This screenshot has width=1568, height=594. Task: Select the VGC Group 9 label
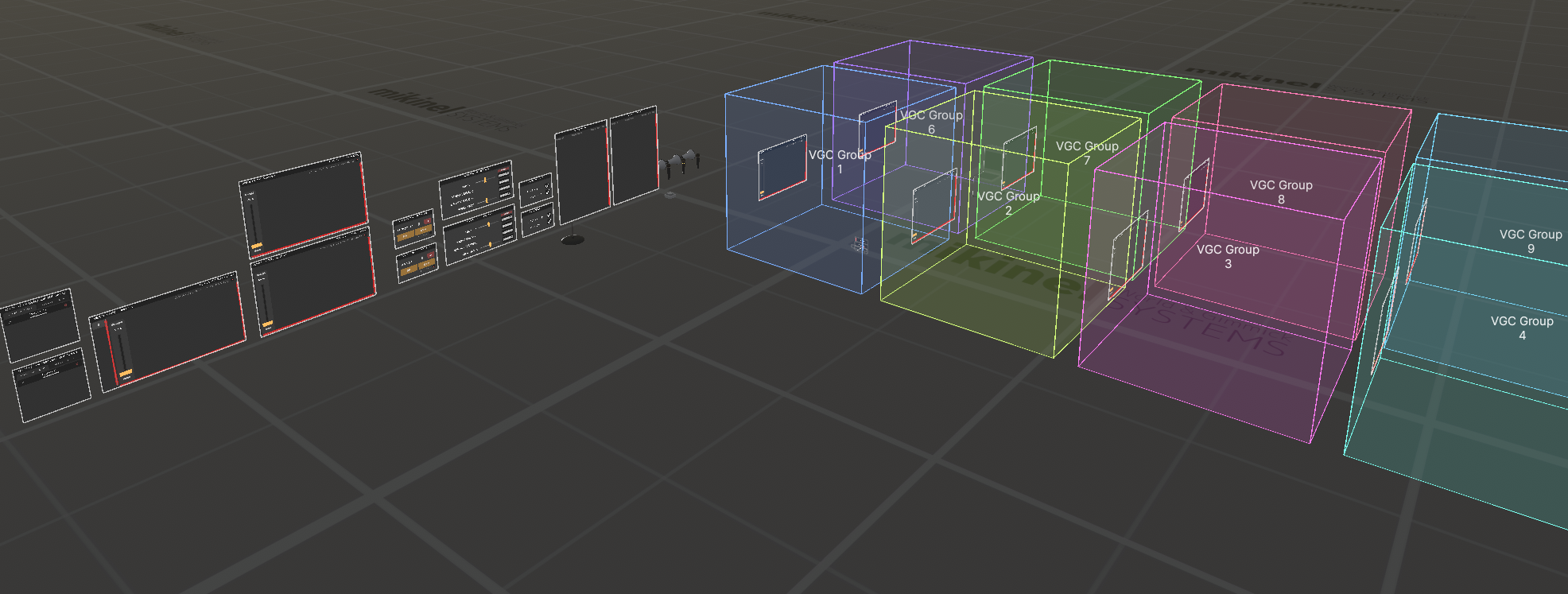1531,241
